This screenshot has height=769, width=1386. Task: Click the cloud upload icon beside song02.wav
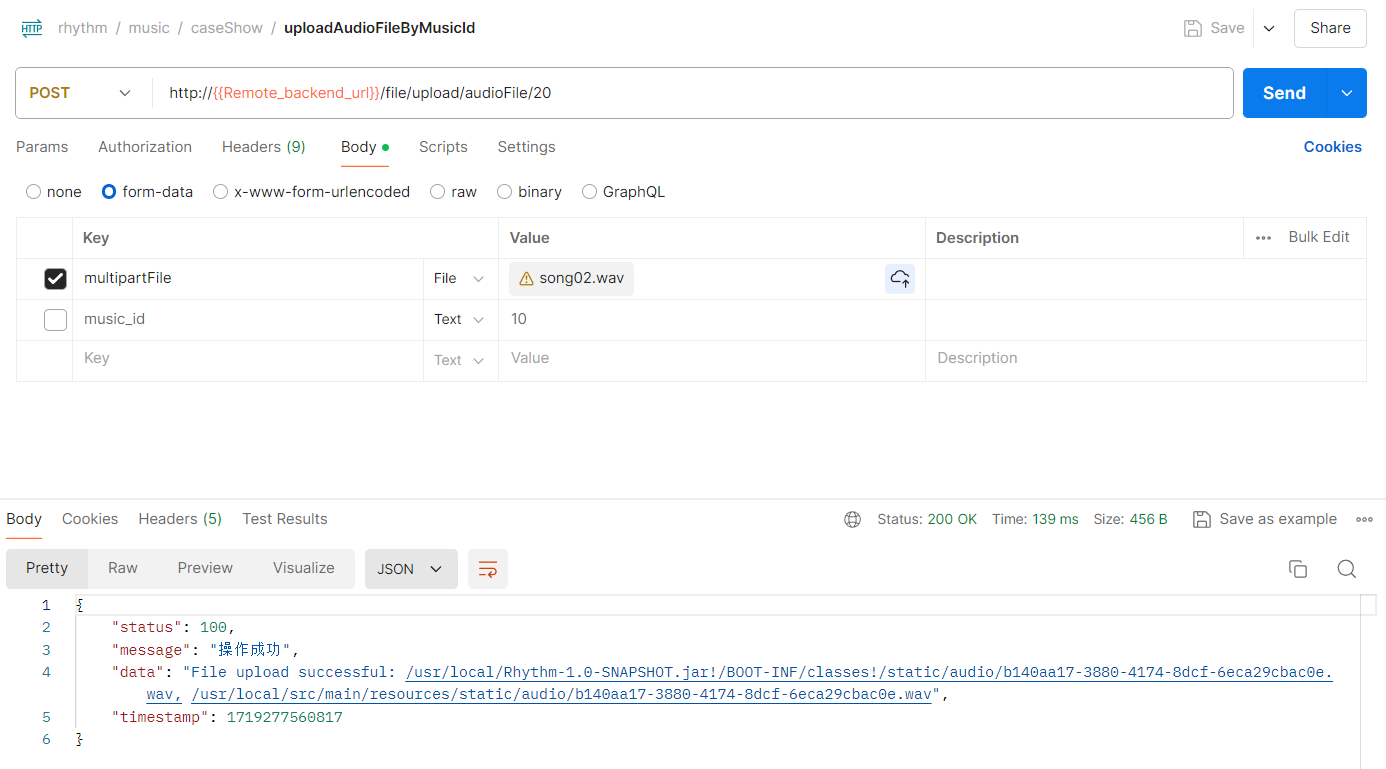[900, 279]
